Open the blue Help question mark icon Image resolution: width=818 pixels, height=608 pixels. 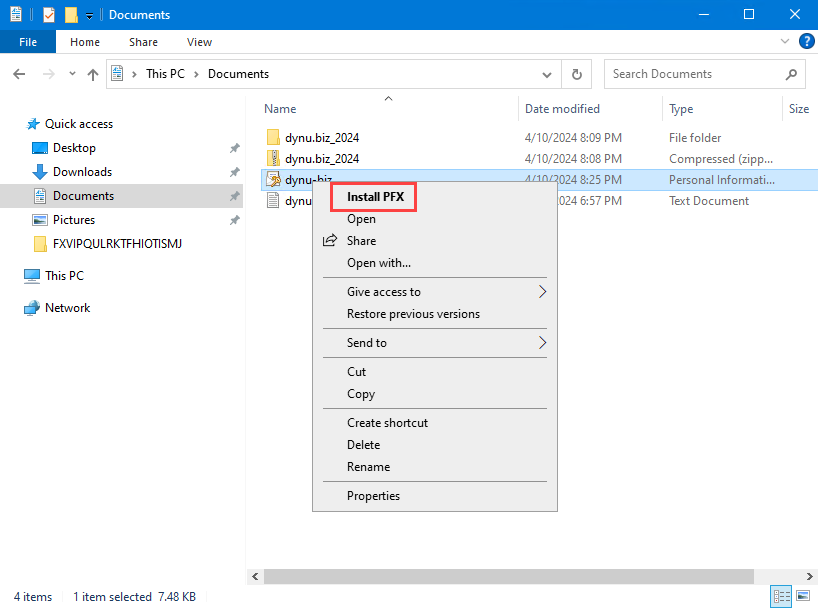click(807, 41)
